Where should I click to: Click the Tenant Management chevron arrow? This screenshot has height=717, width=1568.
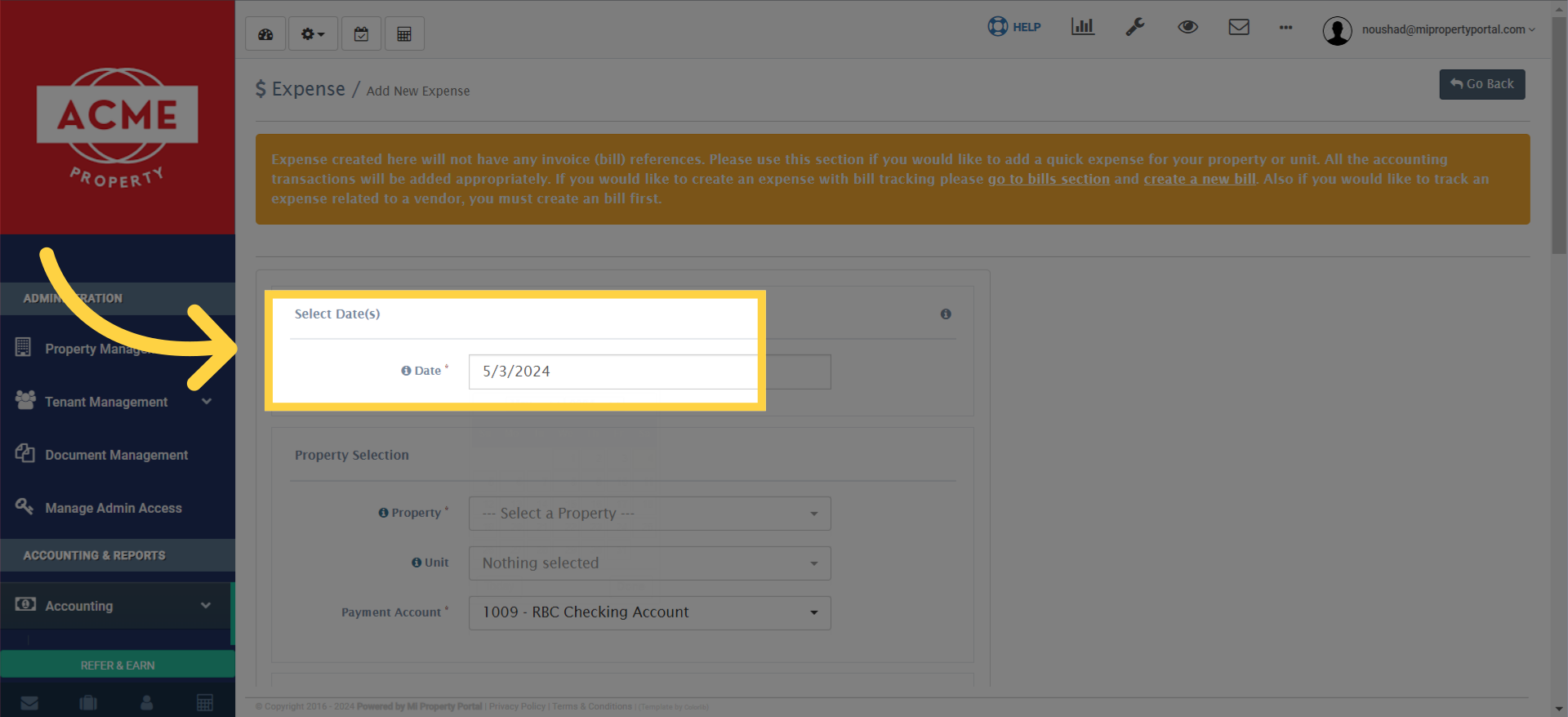point(207,402)
